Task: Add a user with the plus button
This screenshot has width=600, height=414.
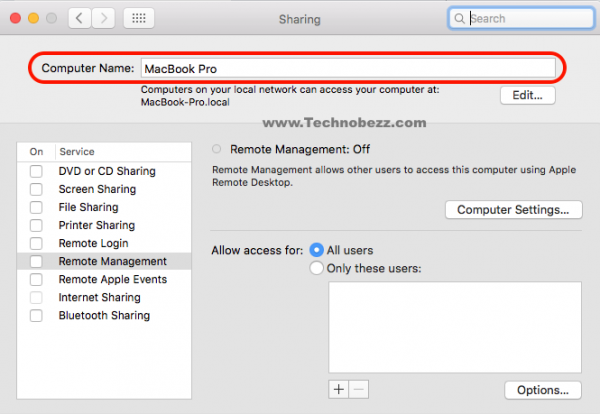Action: click(339, 390)
